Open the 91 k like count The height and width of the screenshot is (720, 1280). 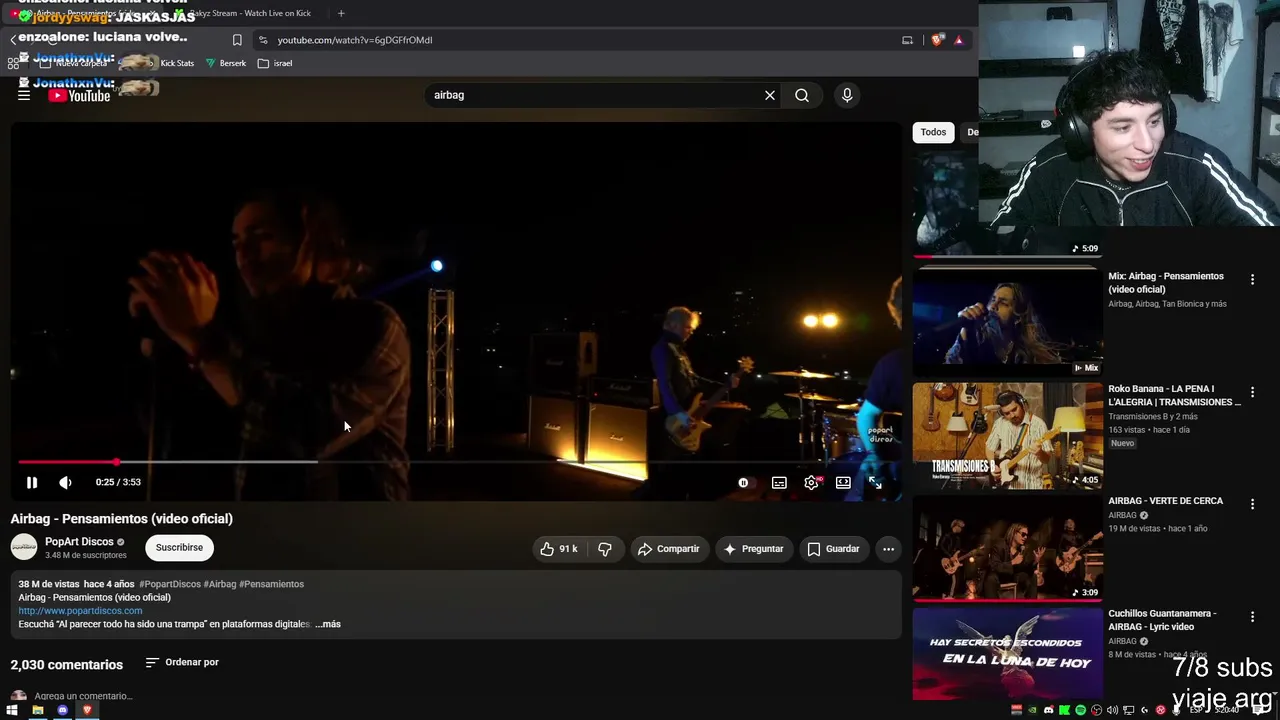568,549
